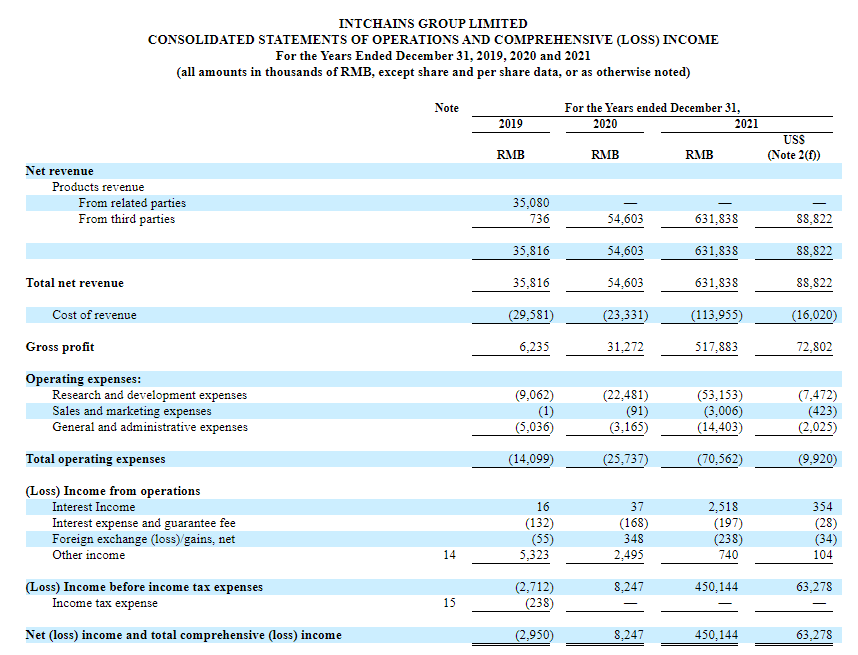Click Gross profit 2021 RMB value 517,883

[716, 347]
